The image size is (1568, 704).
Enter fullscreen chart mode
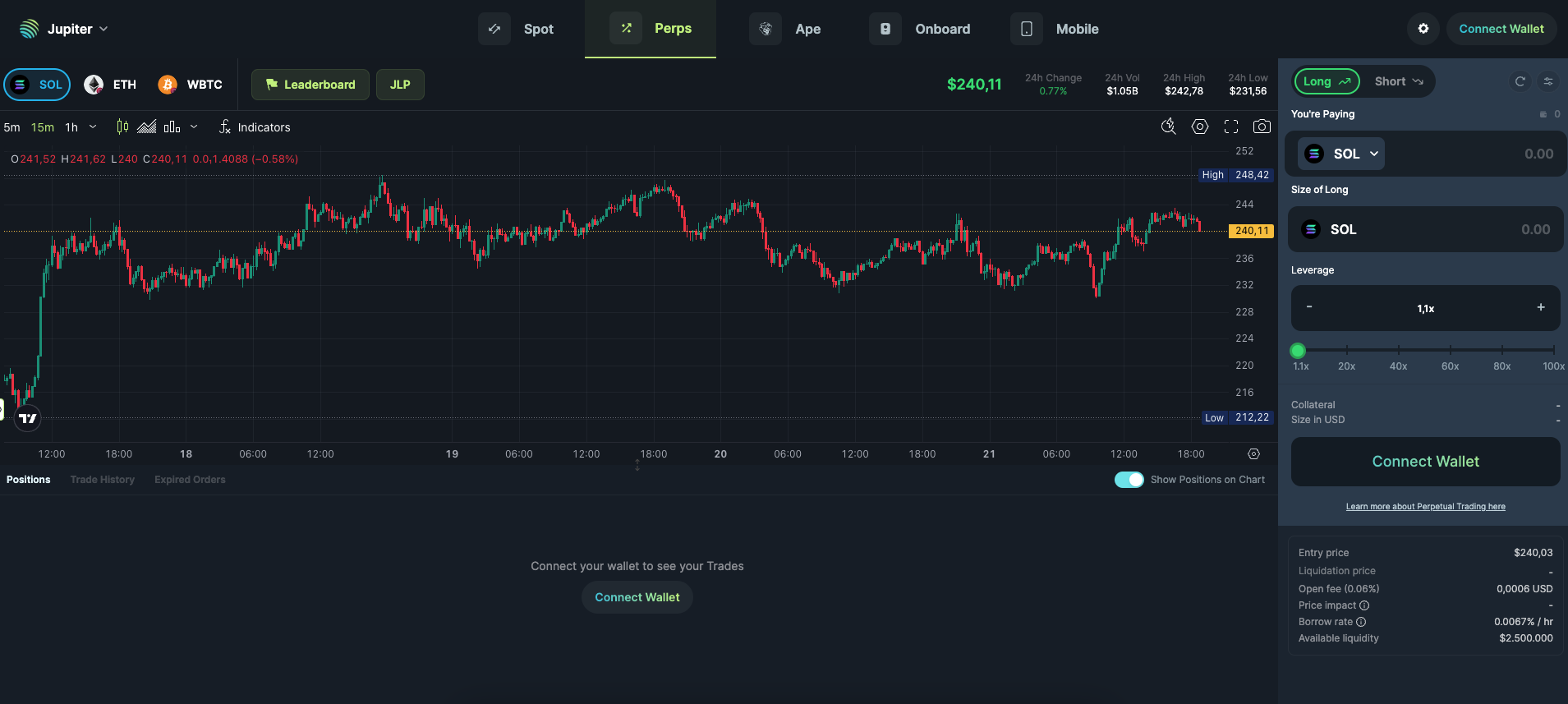(x=1231, y=127)
